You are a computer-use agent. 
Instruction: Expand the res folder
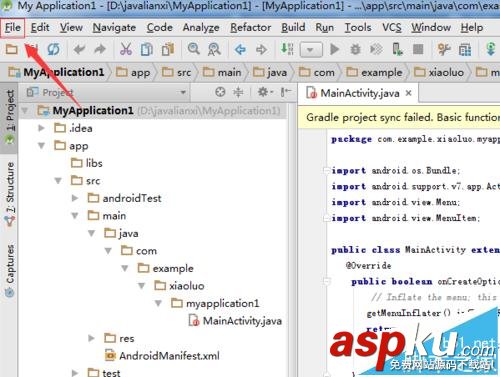[92, 338]
